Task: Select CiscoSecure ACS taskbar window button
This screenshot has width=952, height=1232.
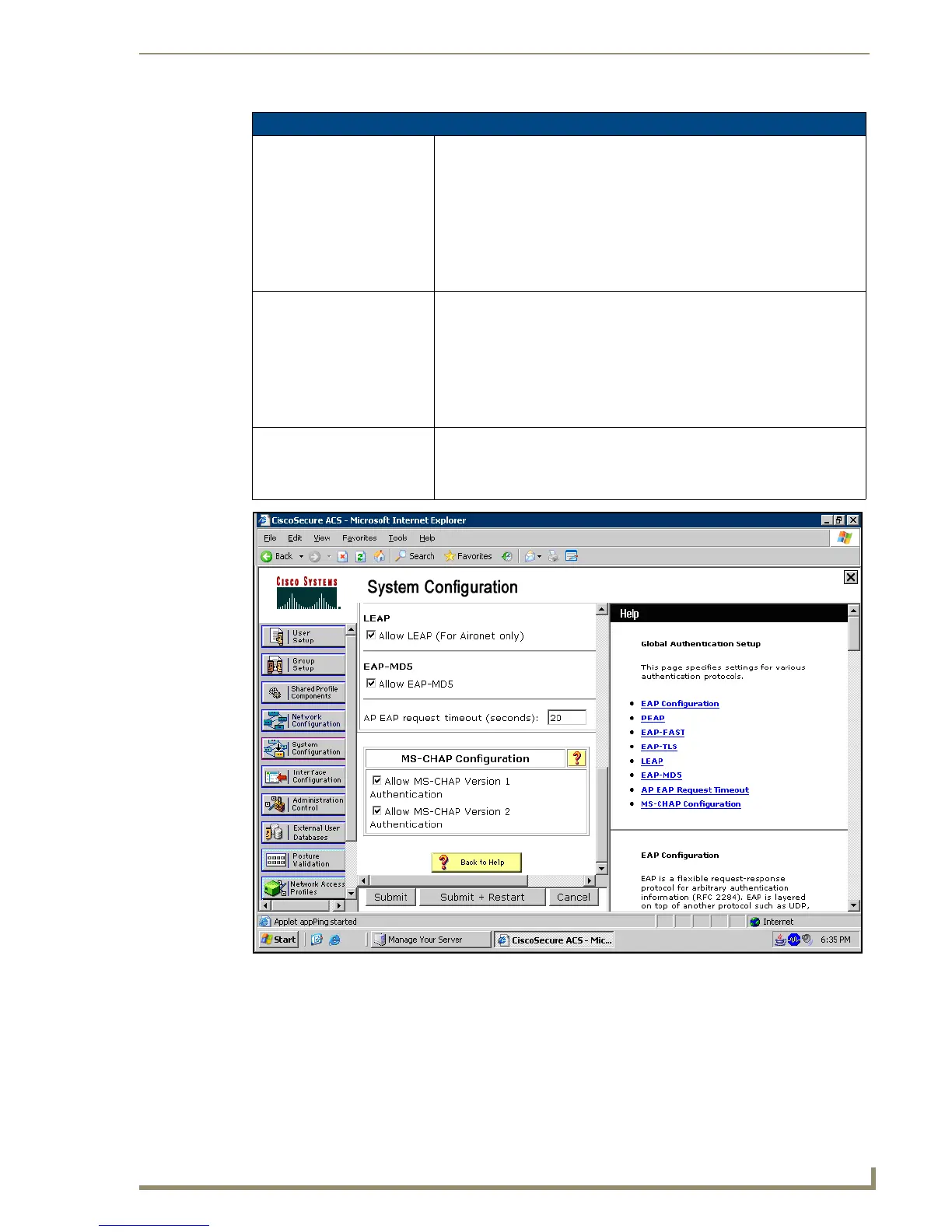Action: [x=554, y=940]
